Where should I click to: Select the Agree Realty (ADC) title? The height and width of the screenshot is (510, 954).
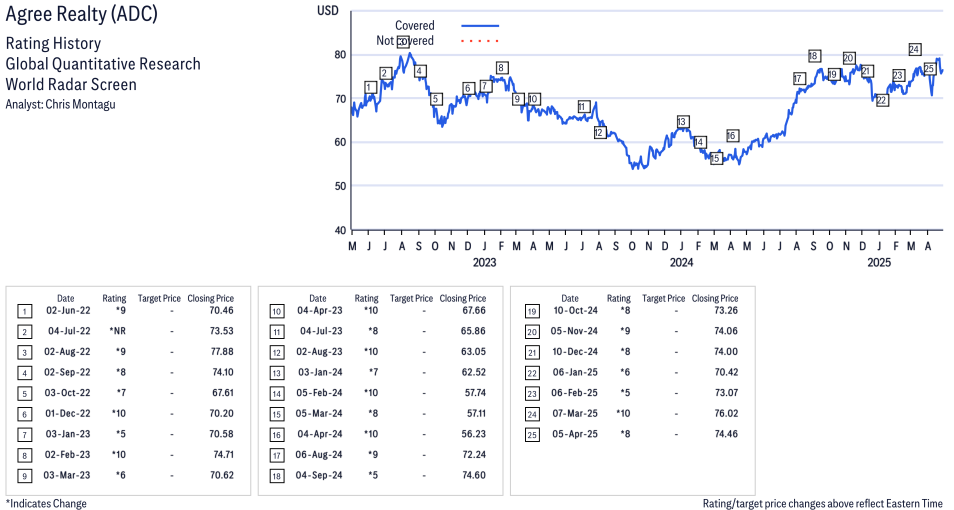pyautogui.click(x=82, y=13)
